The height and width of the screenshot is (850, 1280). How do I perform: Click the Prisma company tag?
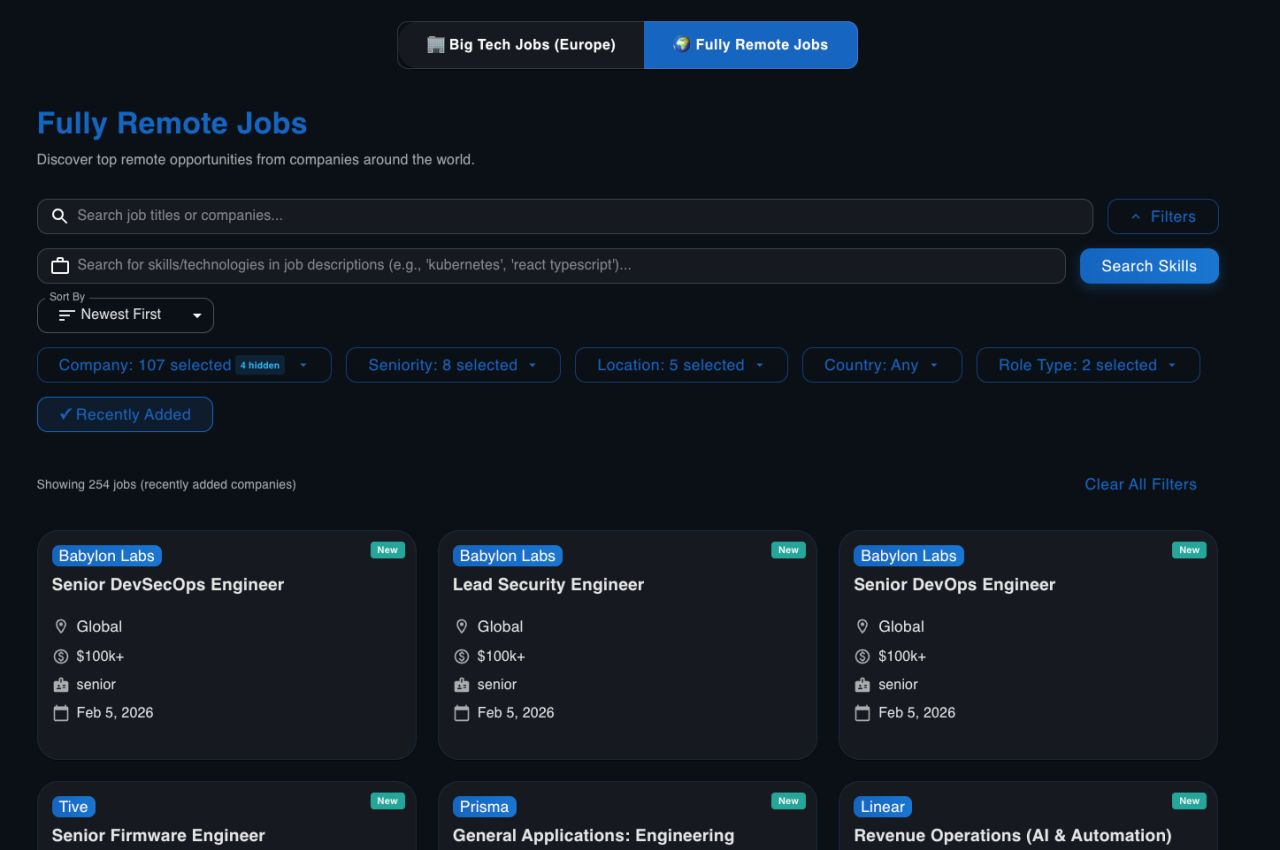[x=485, y=807]
